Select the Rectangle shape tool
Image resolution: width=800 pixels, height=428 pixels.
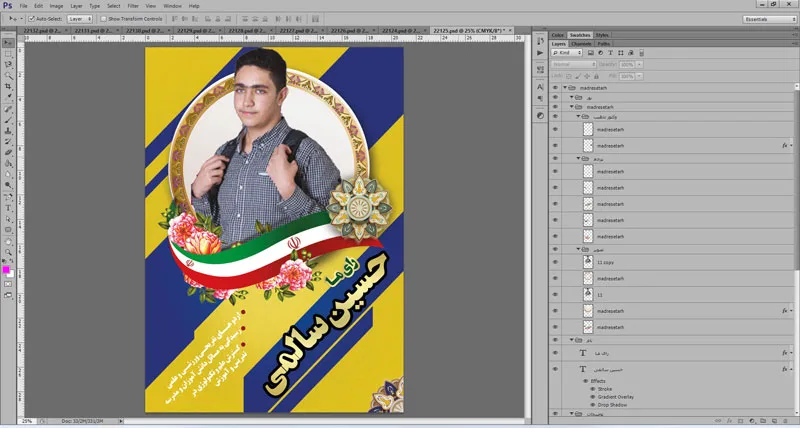click(8, 230)
